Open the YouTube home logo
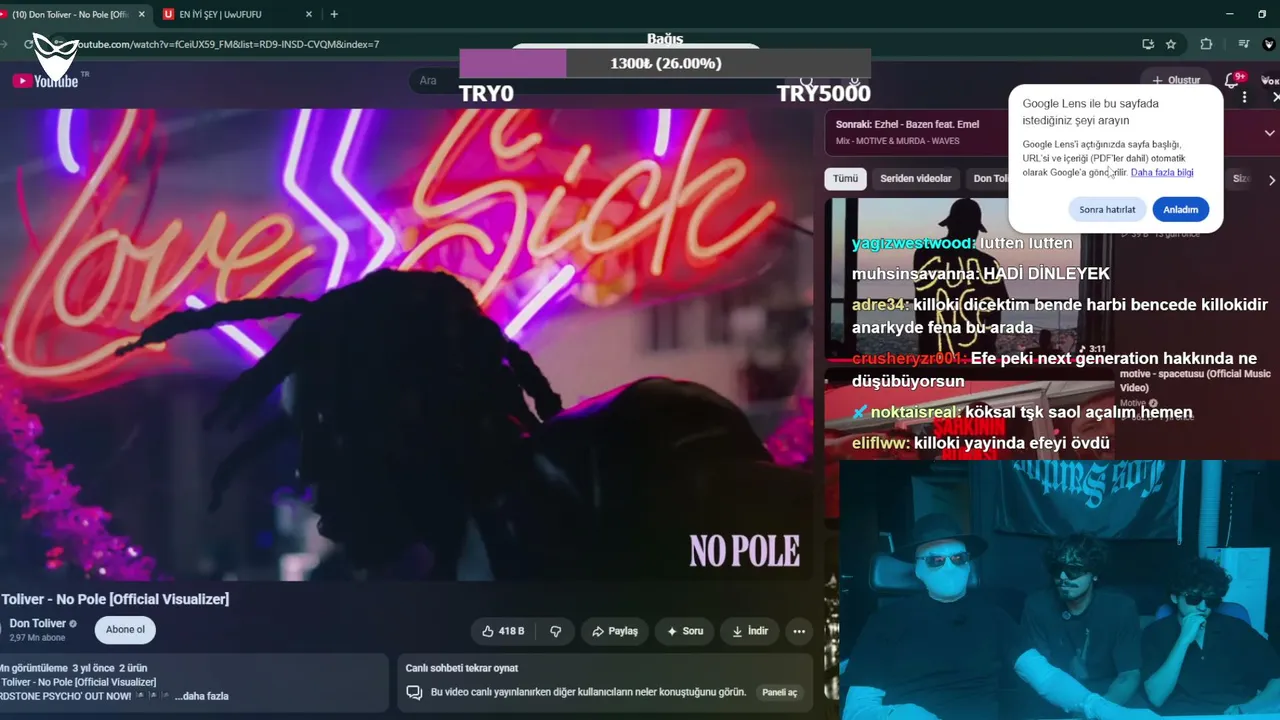Screen dimensions: 1280x720 tap(45, 80)
